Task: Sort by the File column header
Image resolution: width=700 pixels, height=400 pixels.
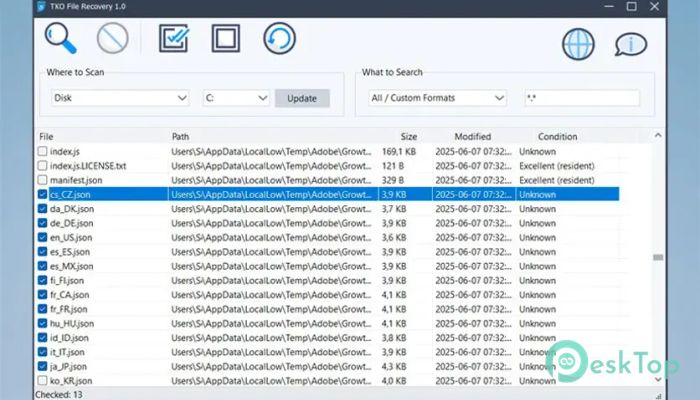Action: tap(46, 137)
